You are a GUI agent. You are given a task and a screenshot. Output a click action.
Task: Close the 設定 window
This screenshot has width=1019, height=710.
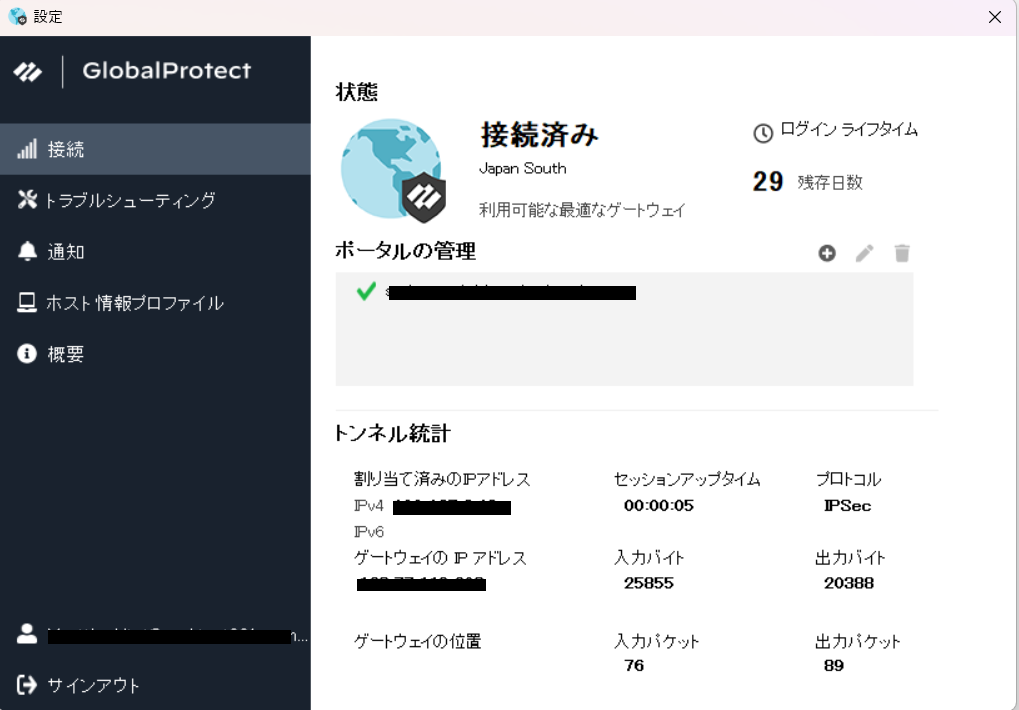[x=994, y=17]
